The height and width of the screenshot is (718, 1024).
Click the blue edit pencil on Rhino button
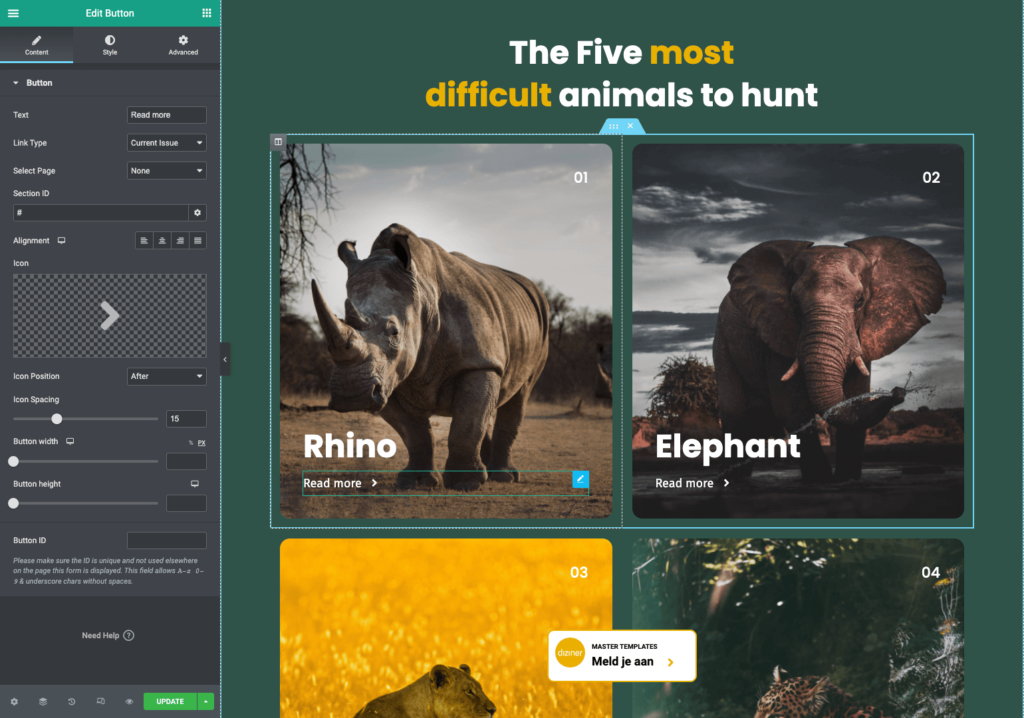point(580,479)
